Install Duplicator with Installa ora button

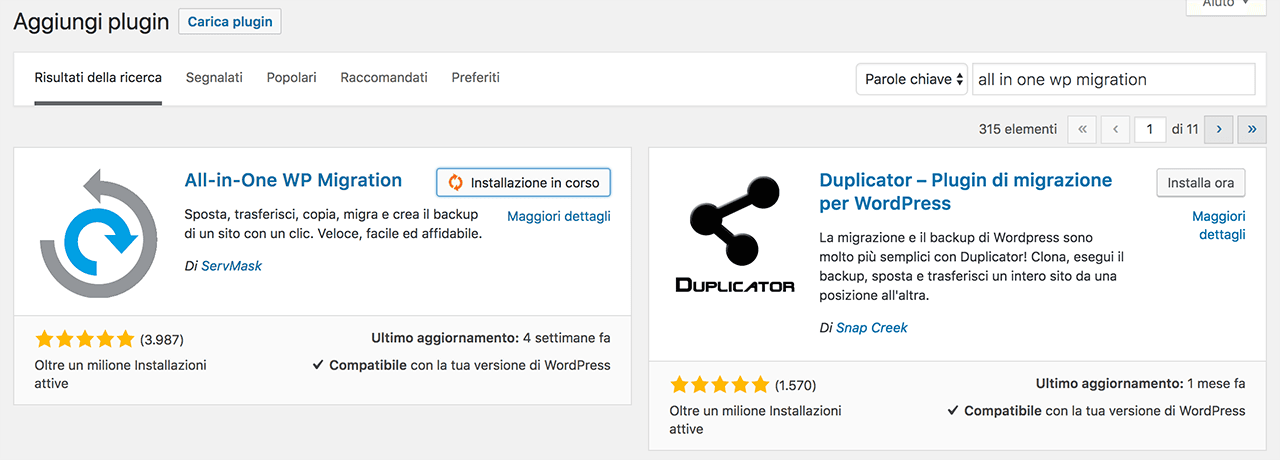[1201, 183]
